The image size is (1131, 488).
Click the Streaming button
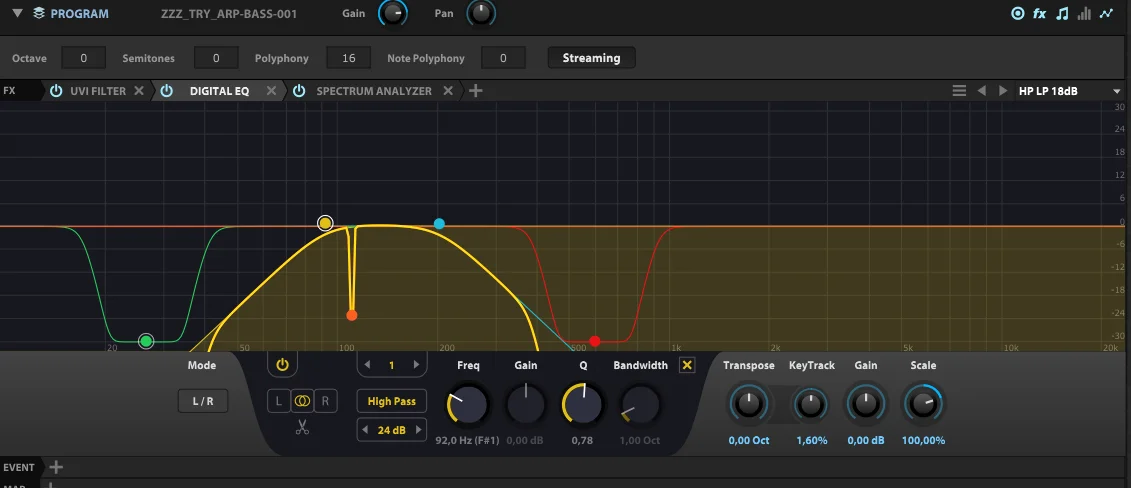(591, 58)
